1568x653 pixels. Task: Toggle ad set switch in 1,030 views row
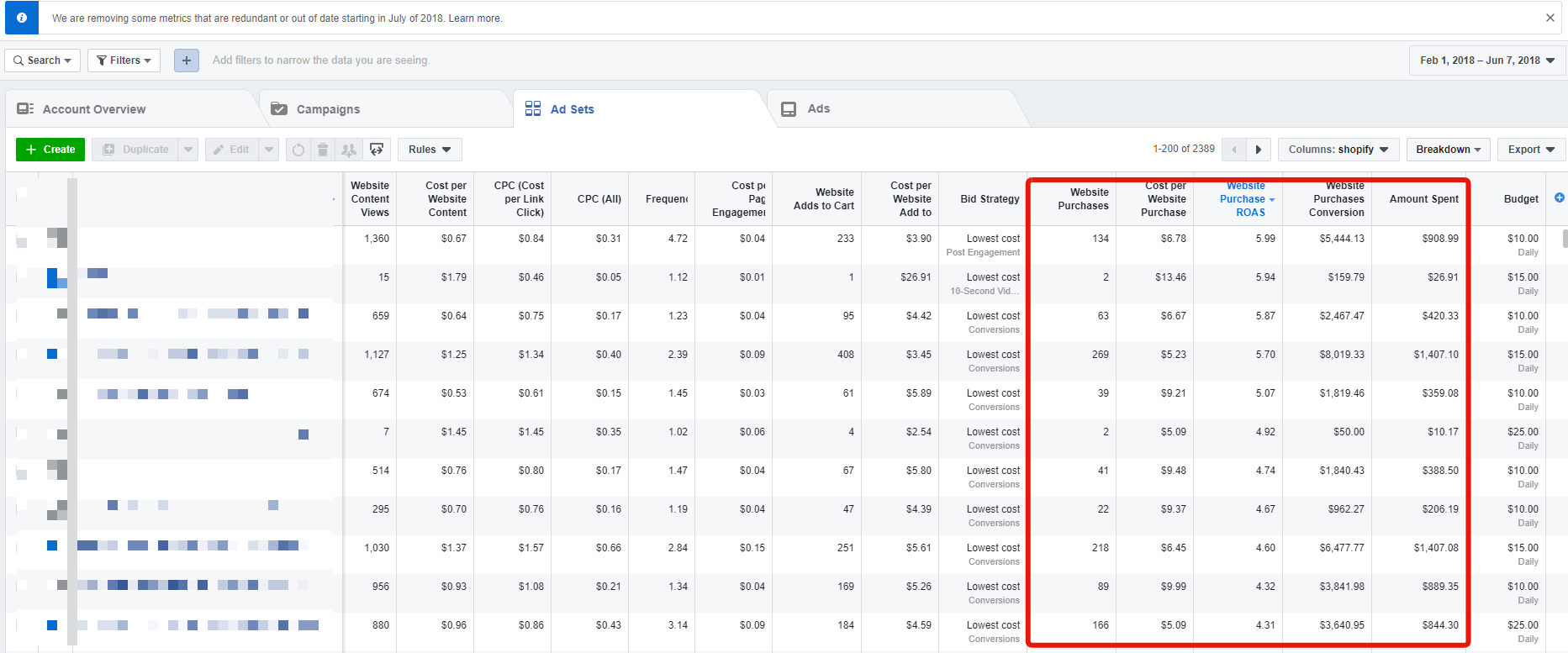pyautogui.click(x=52, y=545)
